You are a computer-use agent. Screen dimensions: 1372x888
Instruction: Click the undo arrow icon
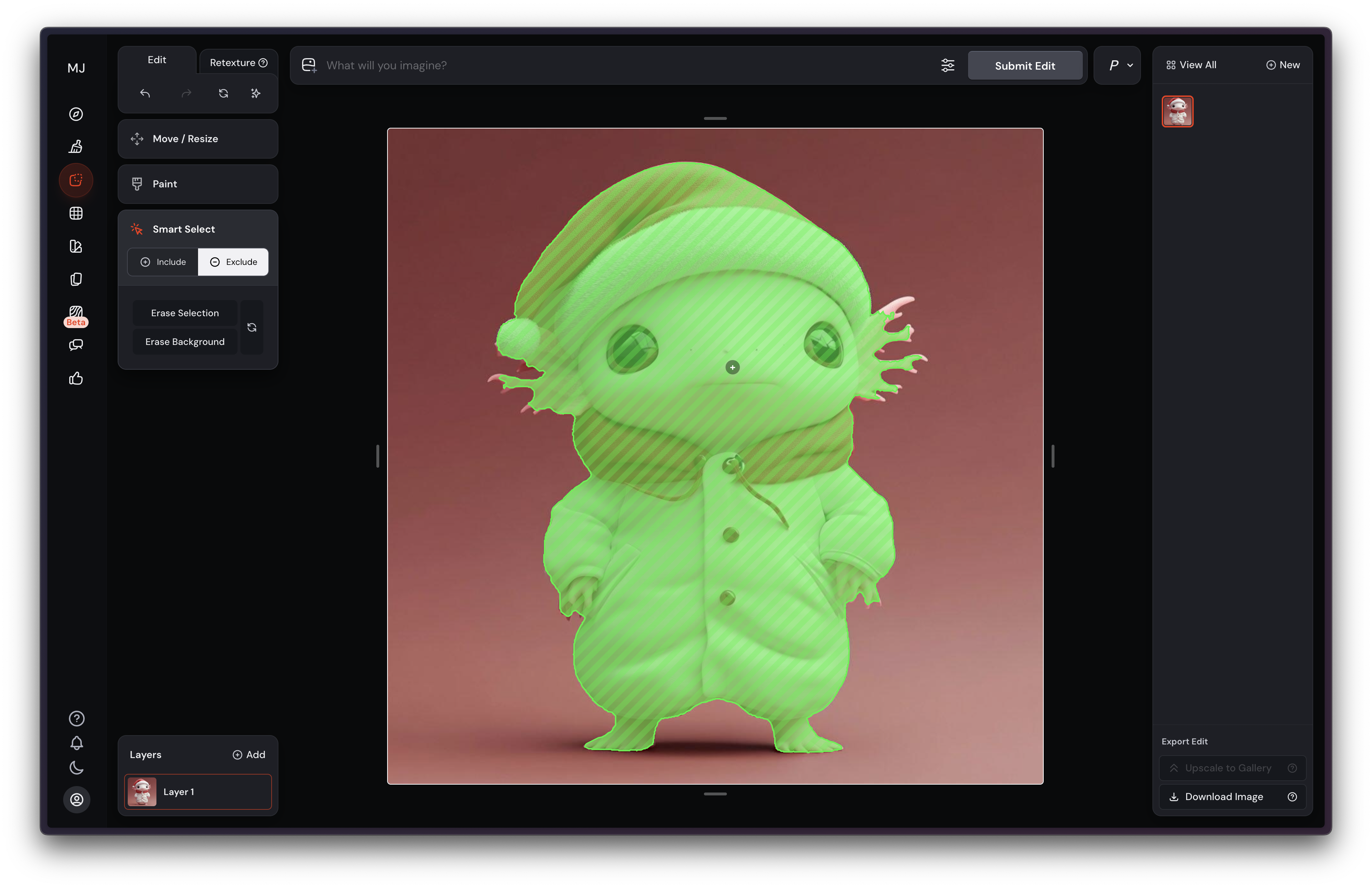pos(145,93)
